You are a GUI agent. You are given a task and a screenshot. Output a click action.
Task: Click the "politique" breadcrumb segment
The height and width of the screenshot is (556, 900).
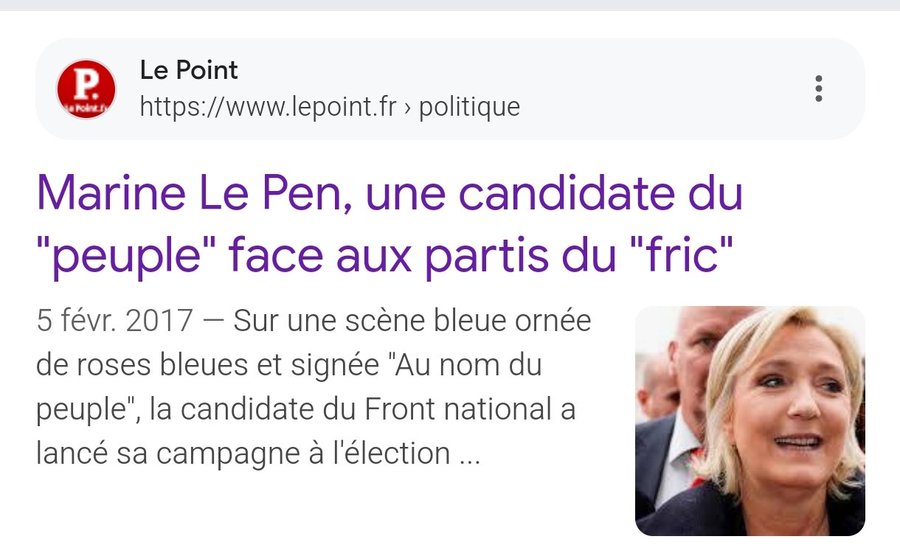469,106
